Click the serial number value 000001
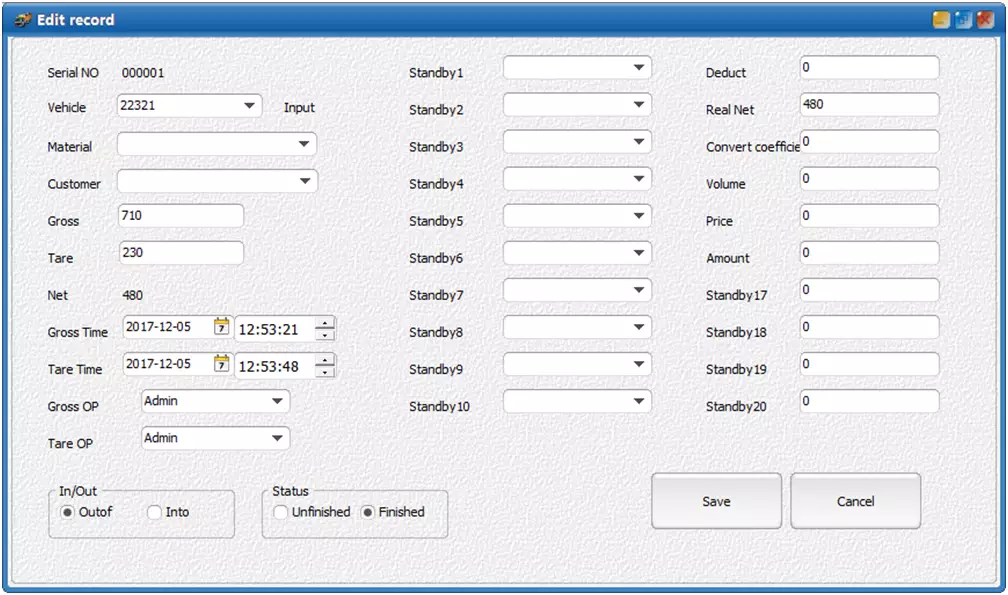Screen dimensions: 1008x595 143,73
